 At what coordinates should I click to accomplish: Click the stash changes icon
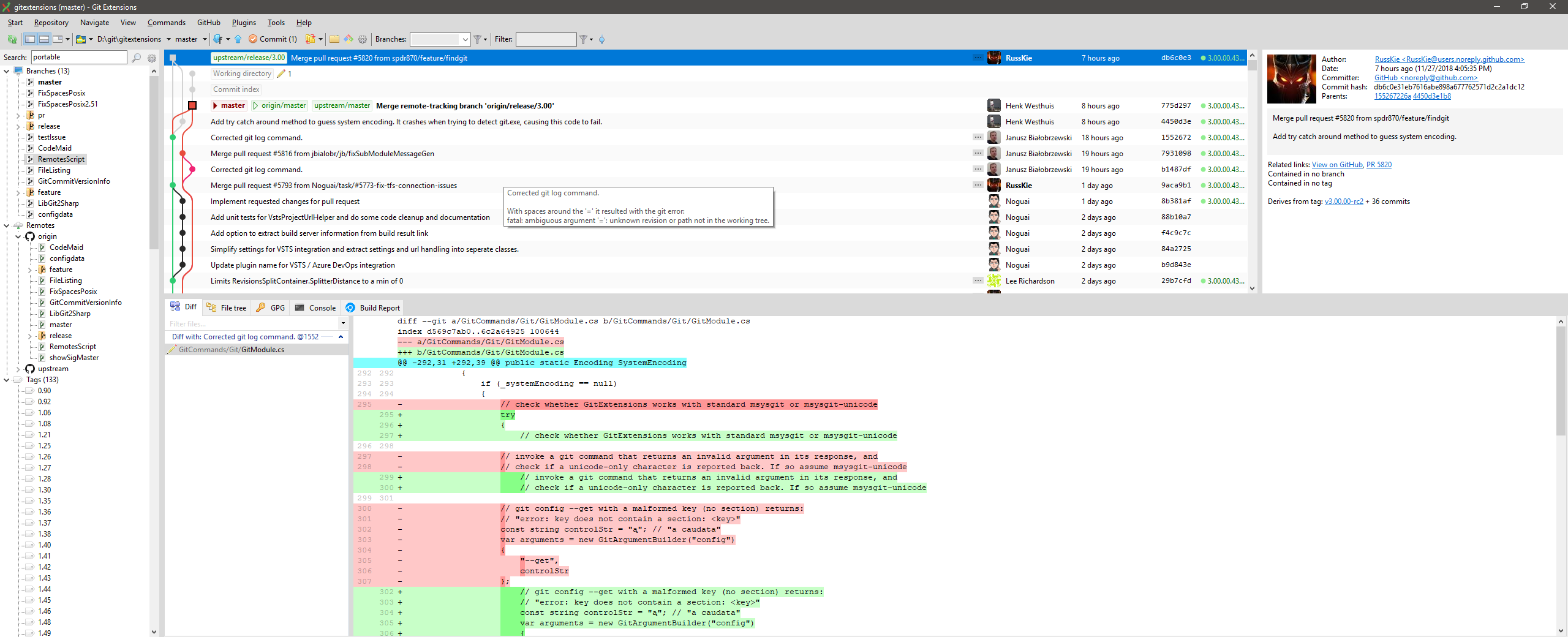tap(311, 39)
